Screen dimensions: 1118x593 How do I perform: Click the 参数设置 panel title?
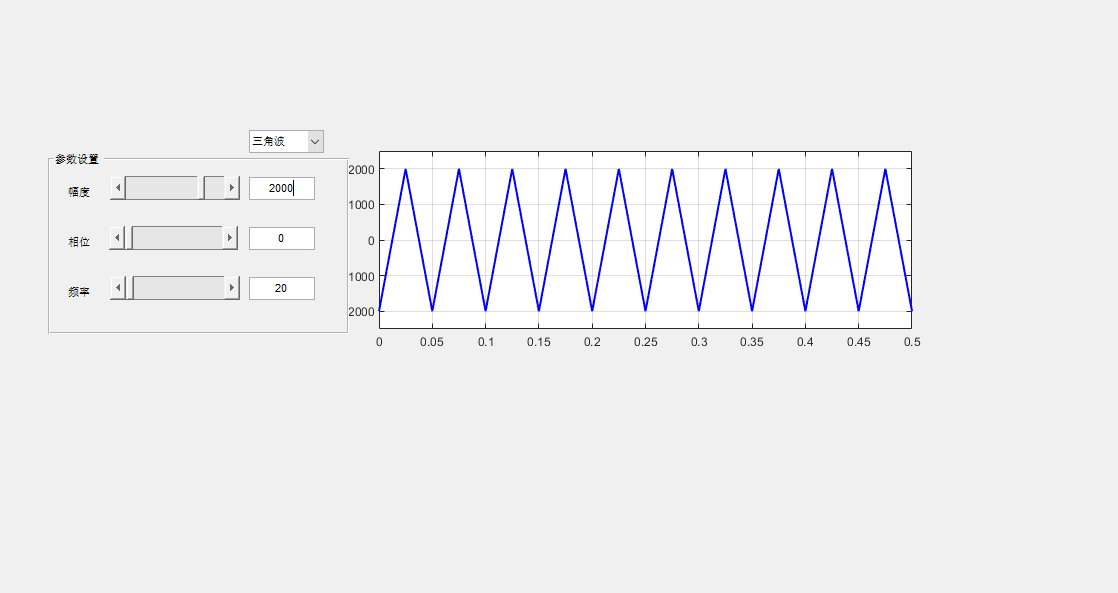[77, 160]
